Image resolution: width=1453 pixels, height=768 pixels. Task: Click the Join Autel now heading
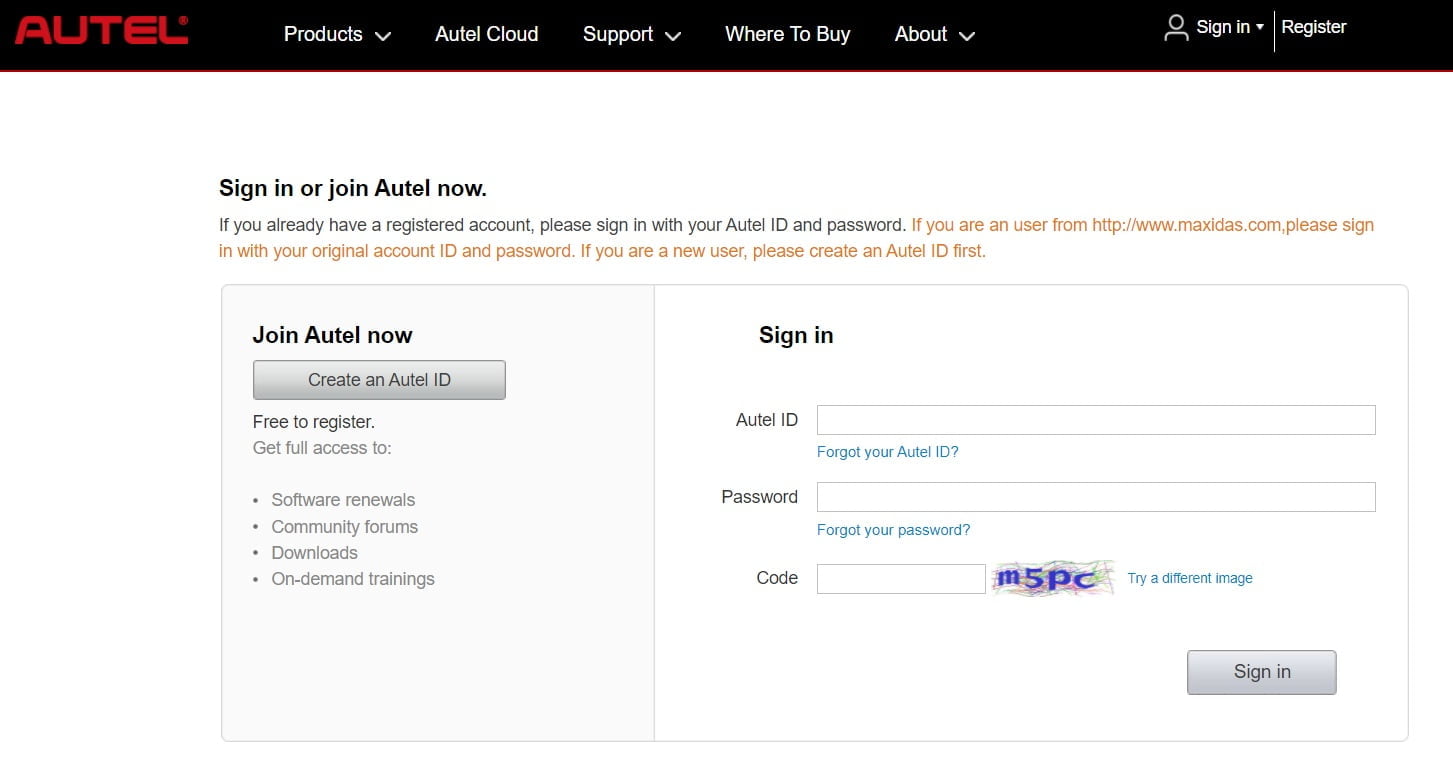pos(333,335)
